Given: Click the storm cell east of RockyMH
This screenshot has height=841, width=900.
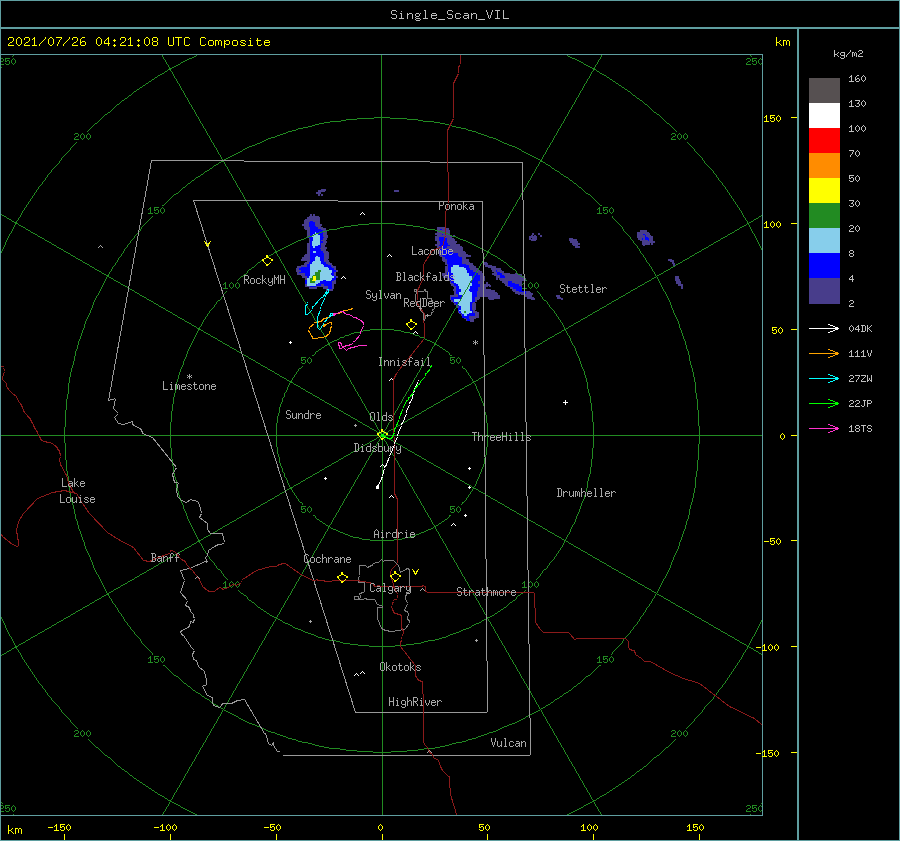Looking at the screenshot, I should click(317, 254).
